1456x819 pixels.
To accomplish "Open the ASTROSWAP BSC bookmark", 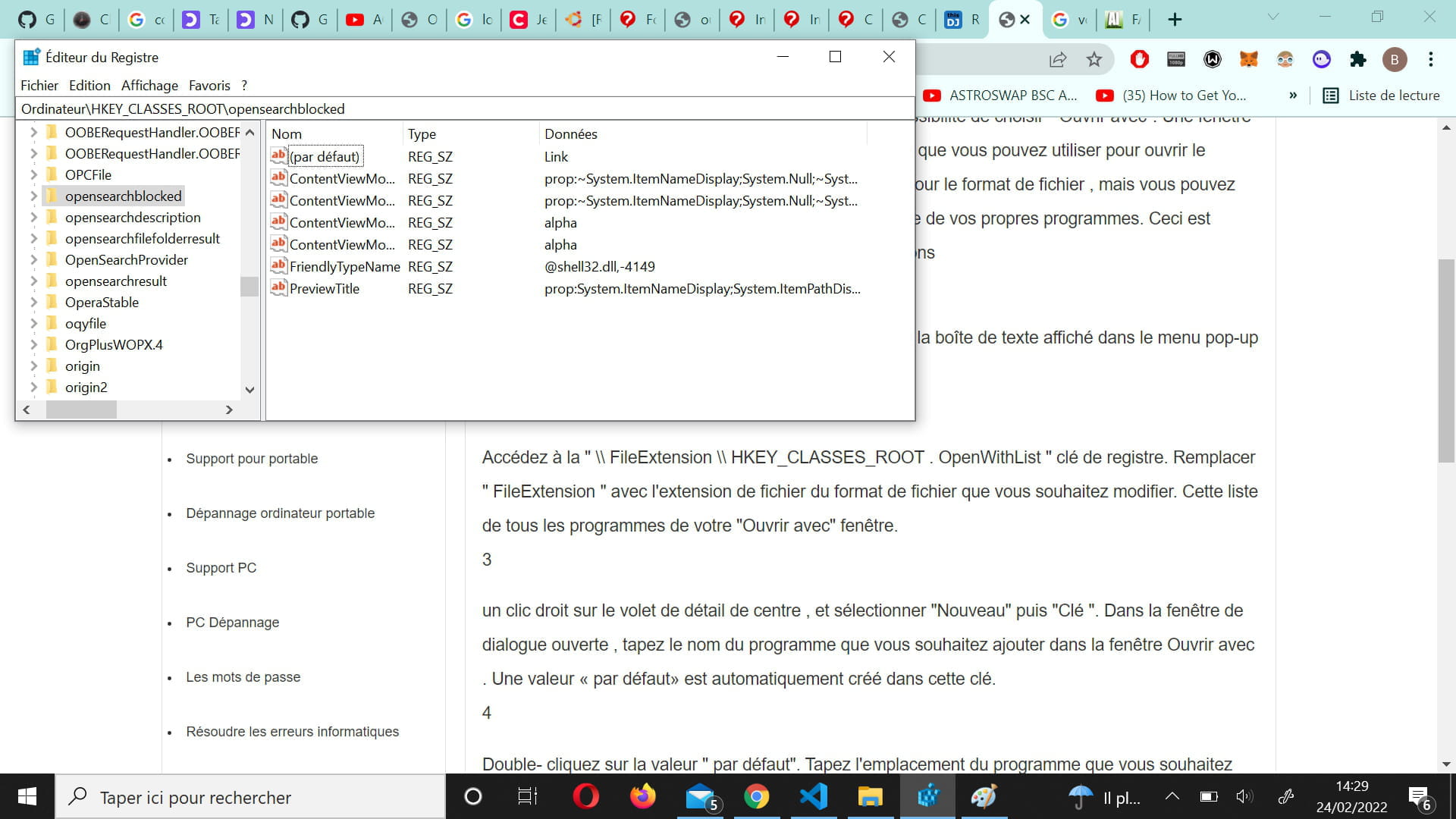I will [x=999, y=96].
